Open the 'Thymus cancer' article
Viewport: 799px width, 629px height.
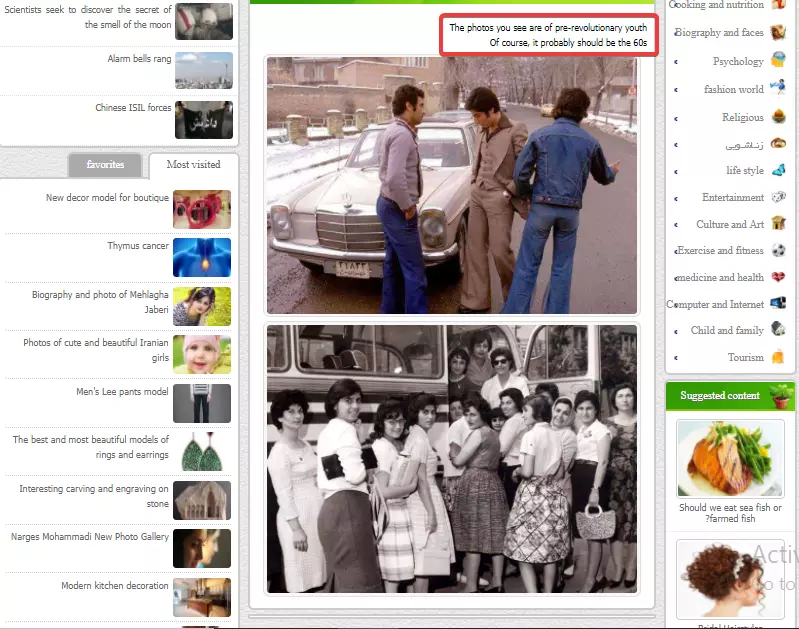click(138, 246)
